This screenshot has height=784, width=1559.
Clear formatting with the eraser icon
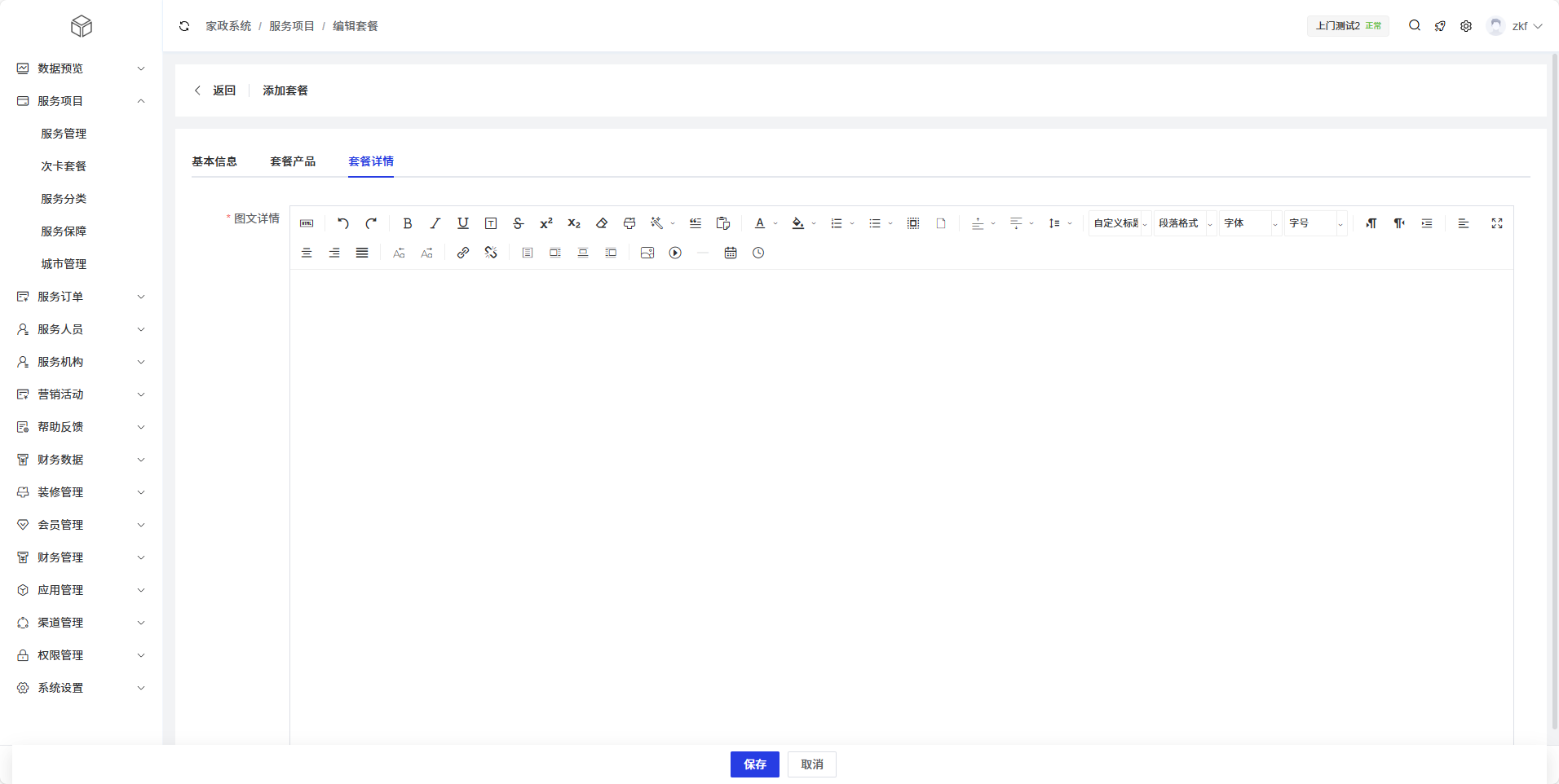point(602,223)
